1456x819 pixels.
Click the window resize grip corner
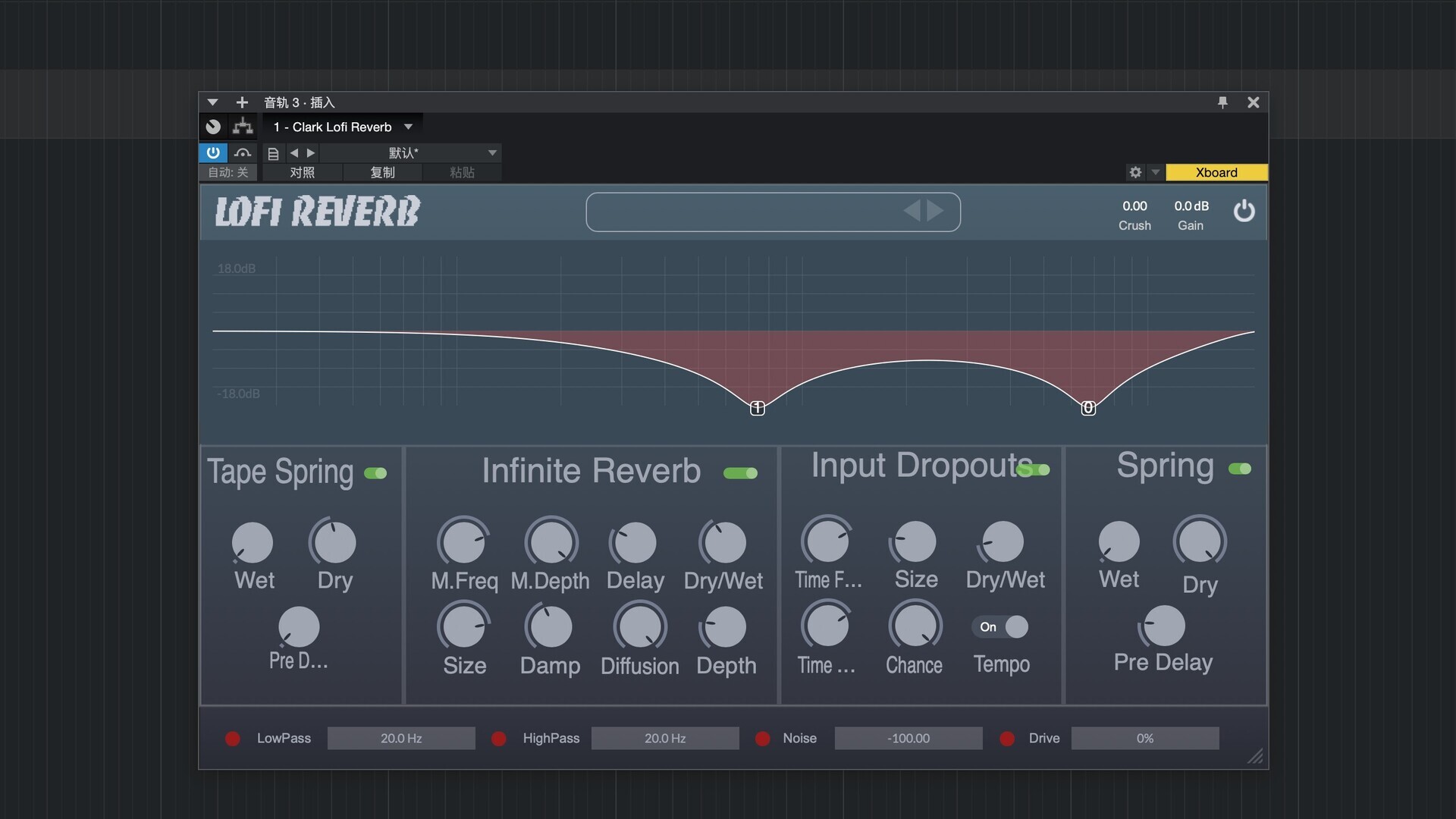1256,756
